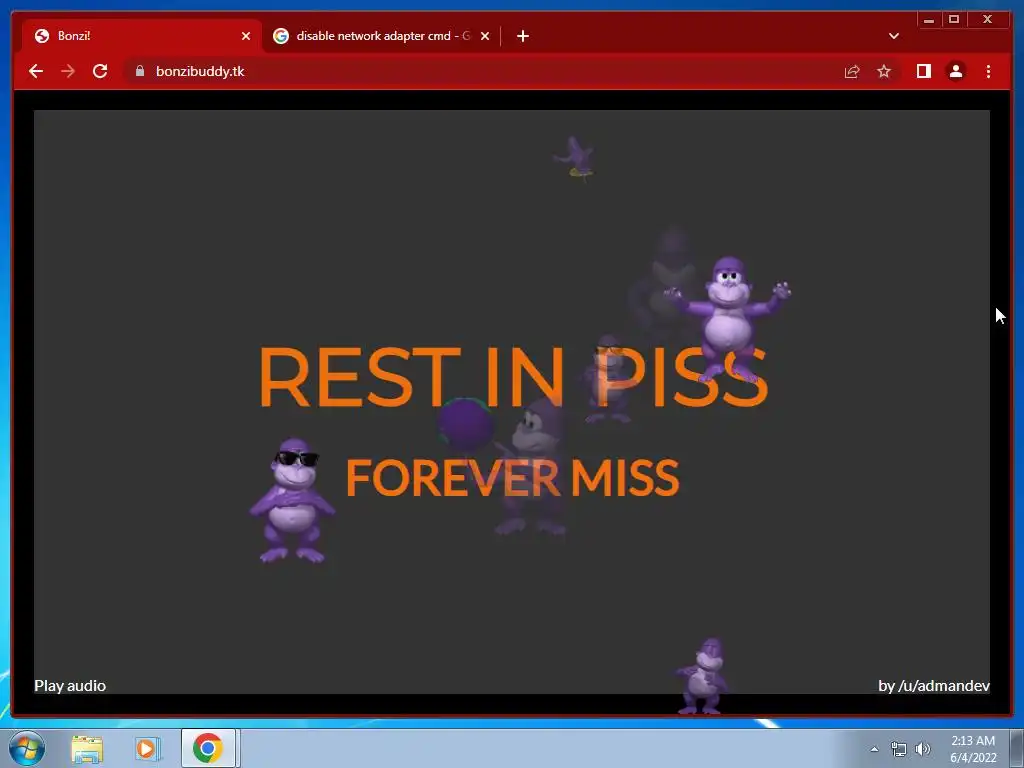The height and width of the screenshot is (768, 1024).
Task: Focus the address bar showing bonzibuddy.tk
Action: click(480, 71)
